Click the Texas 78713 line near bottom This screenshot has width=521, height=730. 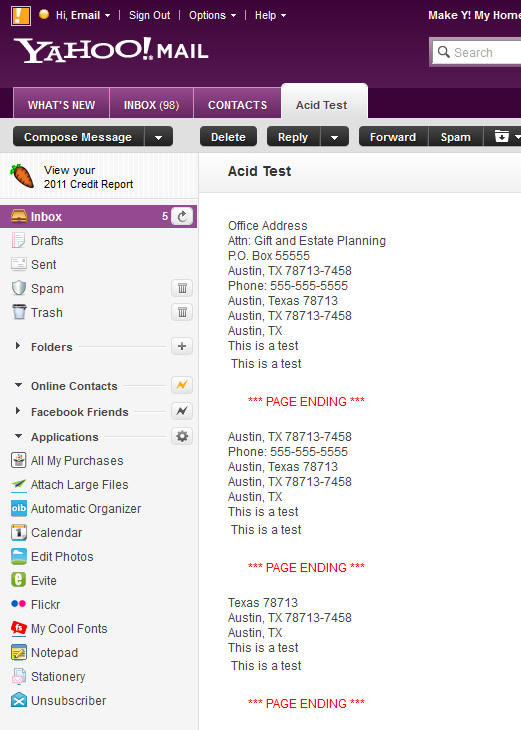[263, 602]
